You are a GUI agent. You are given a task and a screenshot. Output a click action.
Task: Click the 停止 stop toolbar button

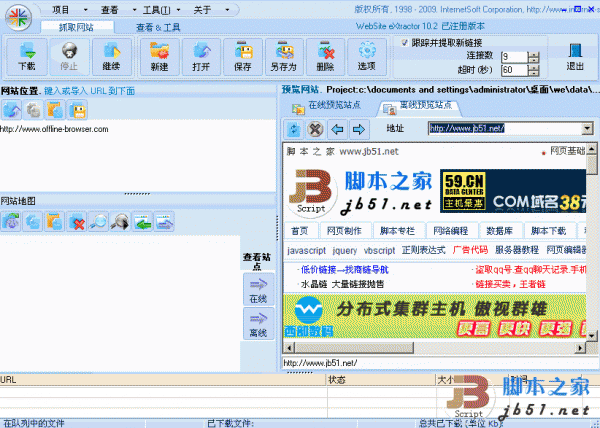[69, 57]
